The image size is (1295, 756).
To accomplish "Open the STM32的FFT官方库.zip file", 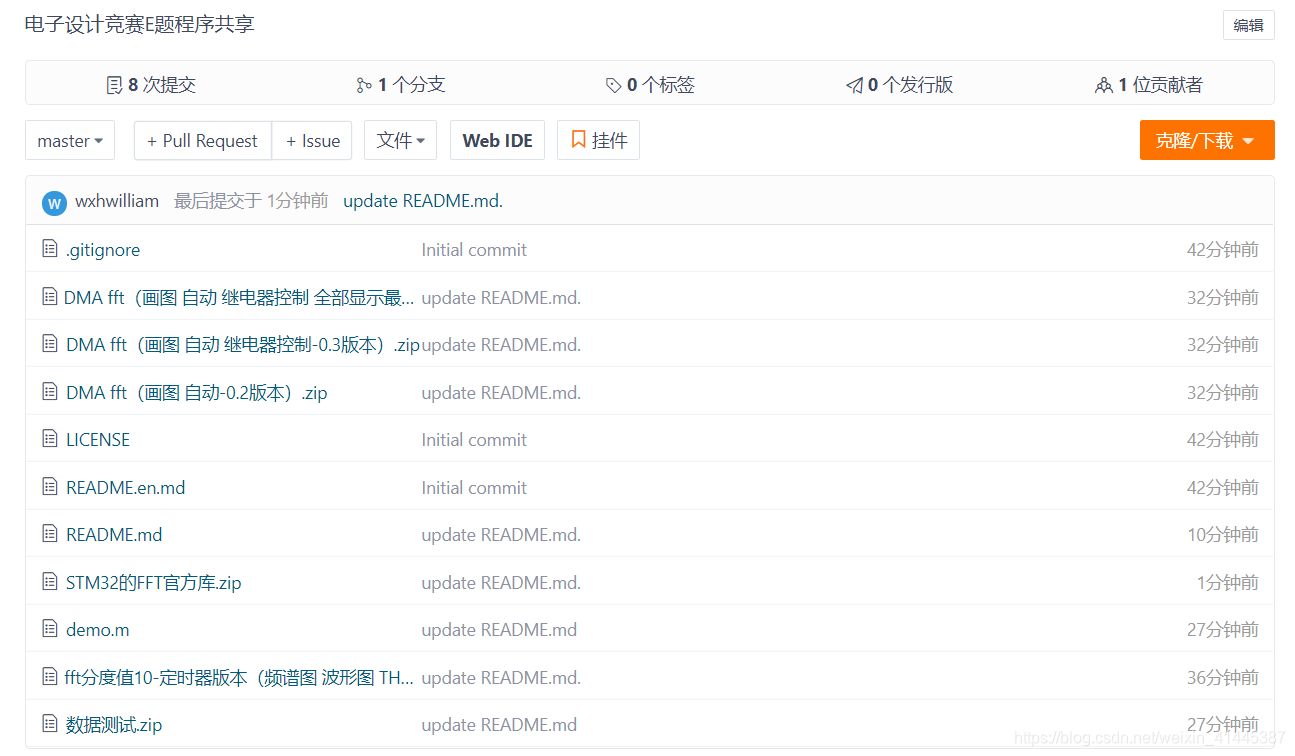I will click(x=154, y=583).
